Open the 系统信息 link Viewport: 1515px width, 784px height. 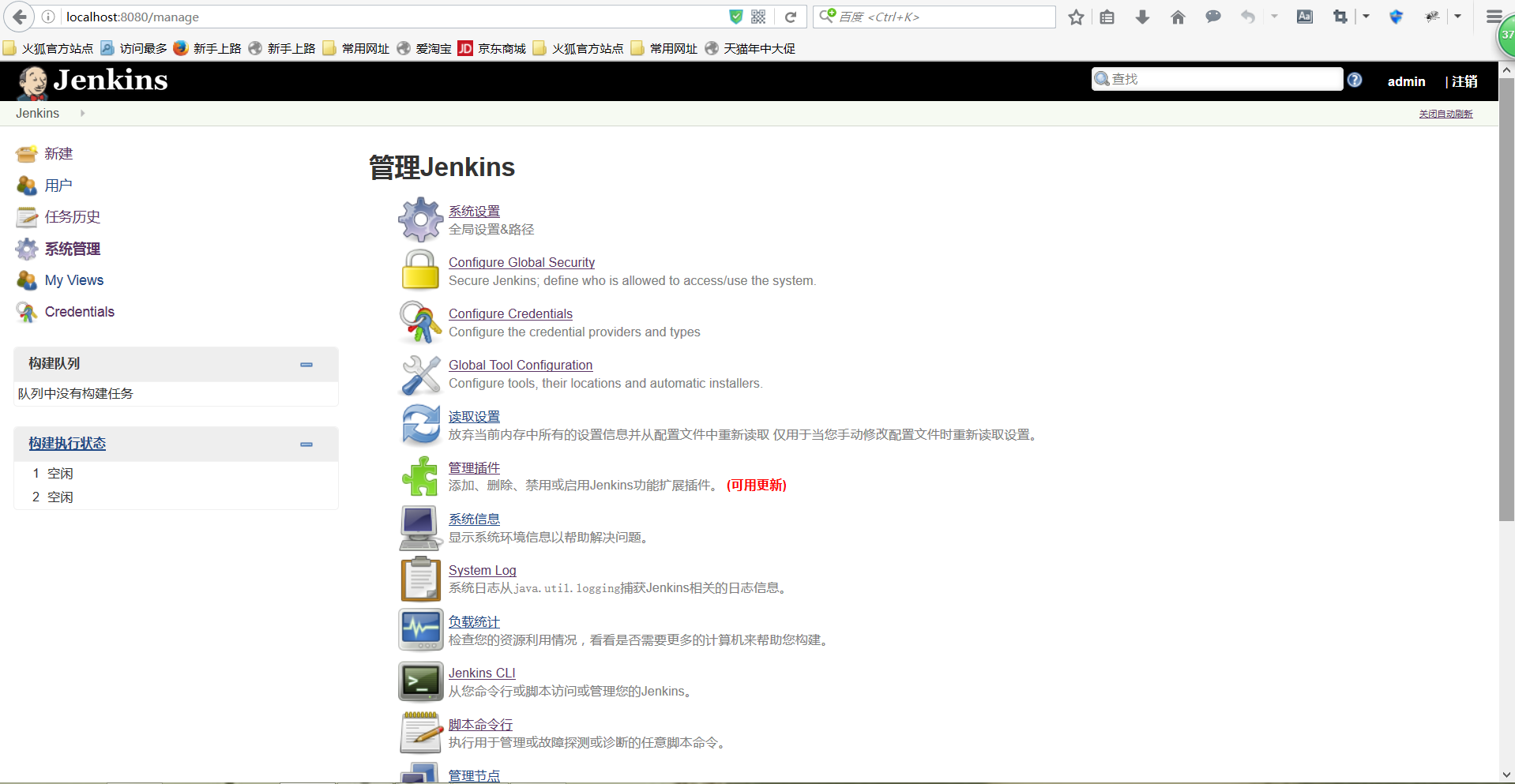pyautogui.click(x=474, y=520)
